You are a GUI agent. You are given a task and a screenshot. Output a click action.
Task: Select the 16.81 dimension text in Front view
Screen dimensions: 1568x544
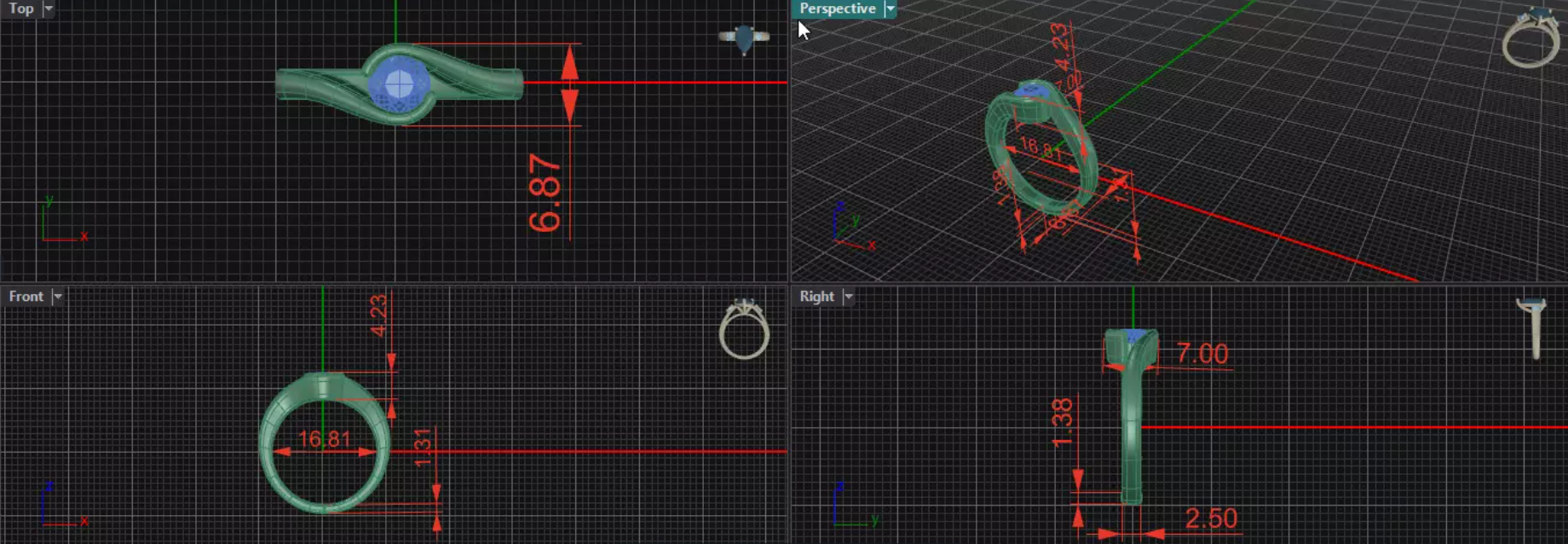325,439
